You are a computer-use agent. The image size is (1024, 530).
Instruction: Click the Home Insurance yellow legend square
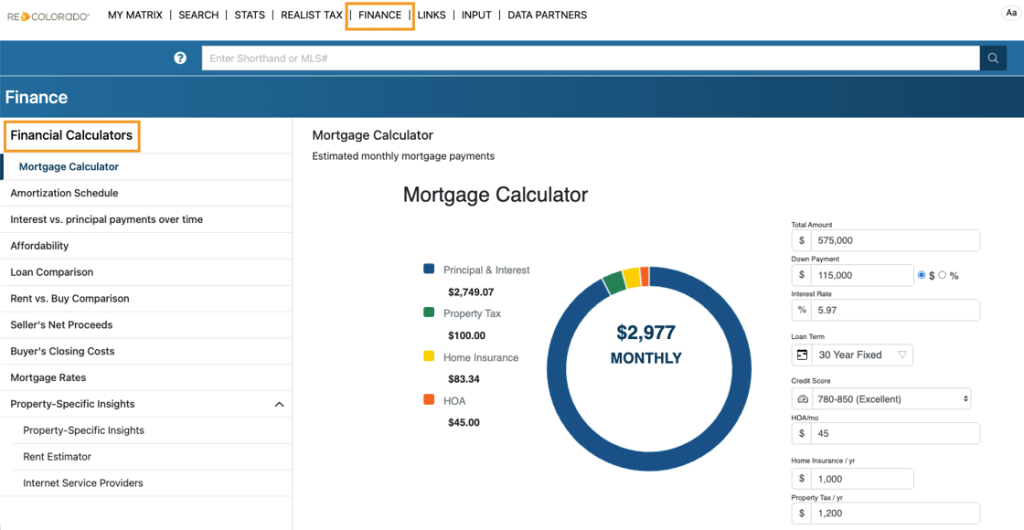(429, 357)
